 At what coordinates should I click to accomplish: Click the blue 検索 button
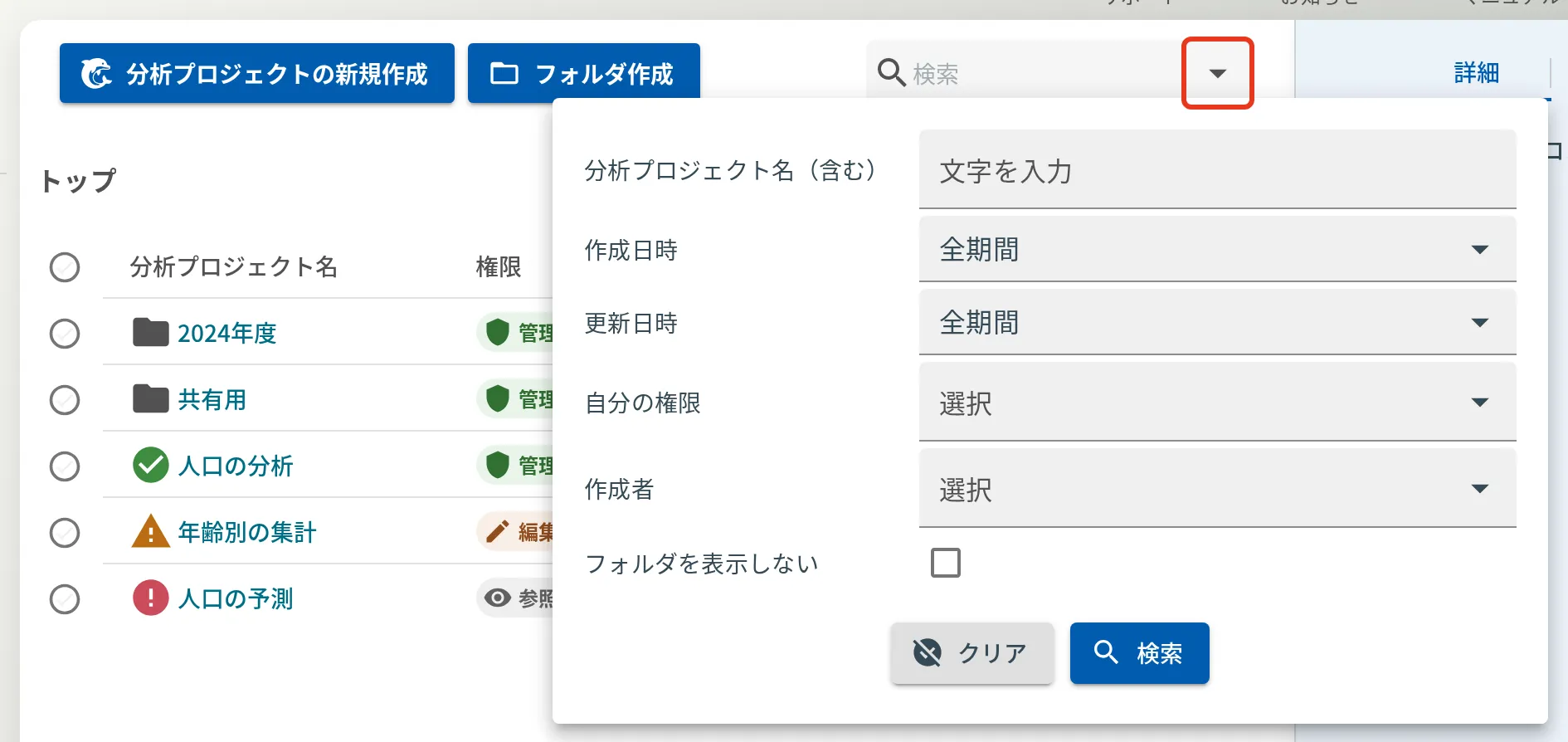pos(1139,653)
